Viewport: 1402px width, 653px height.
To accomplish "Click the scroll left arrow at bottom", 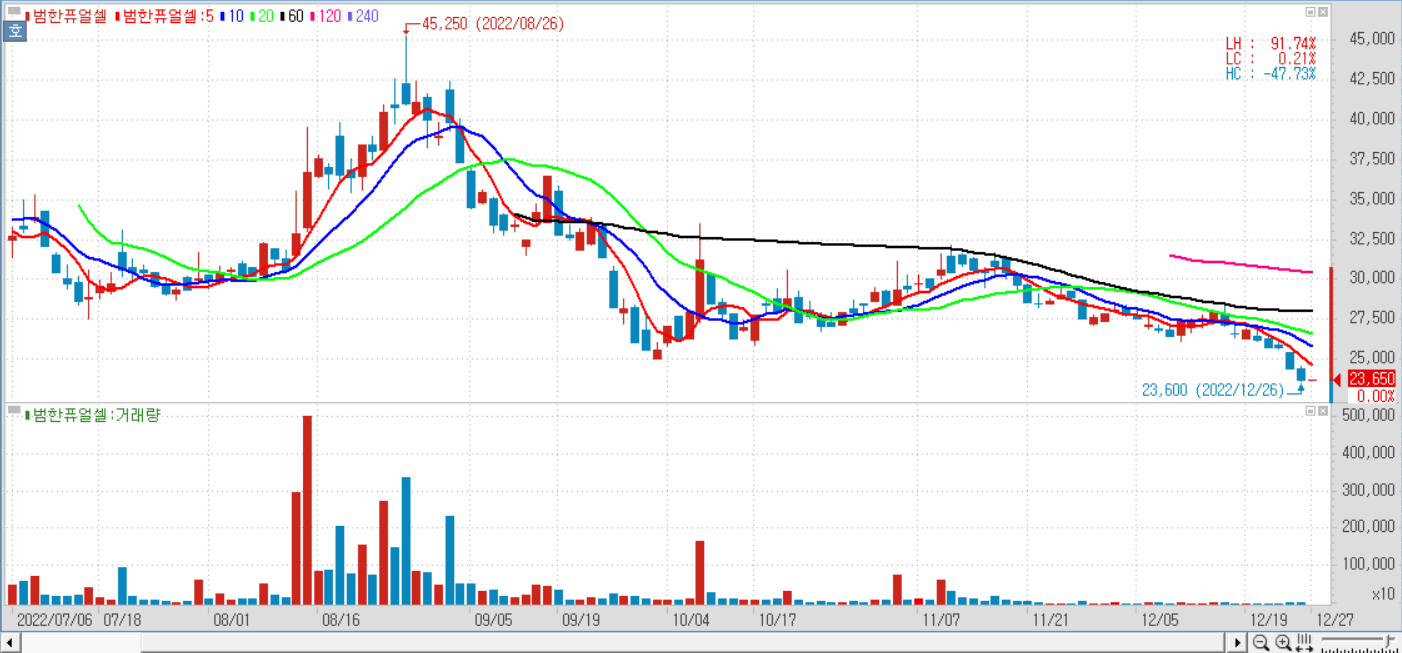I will (x=10, y=642).
